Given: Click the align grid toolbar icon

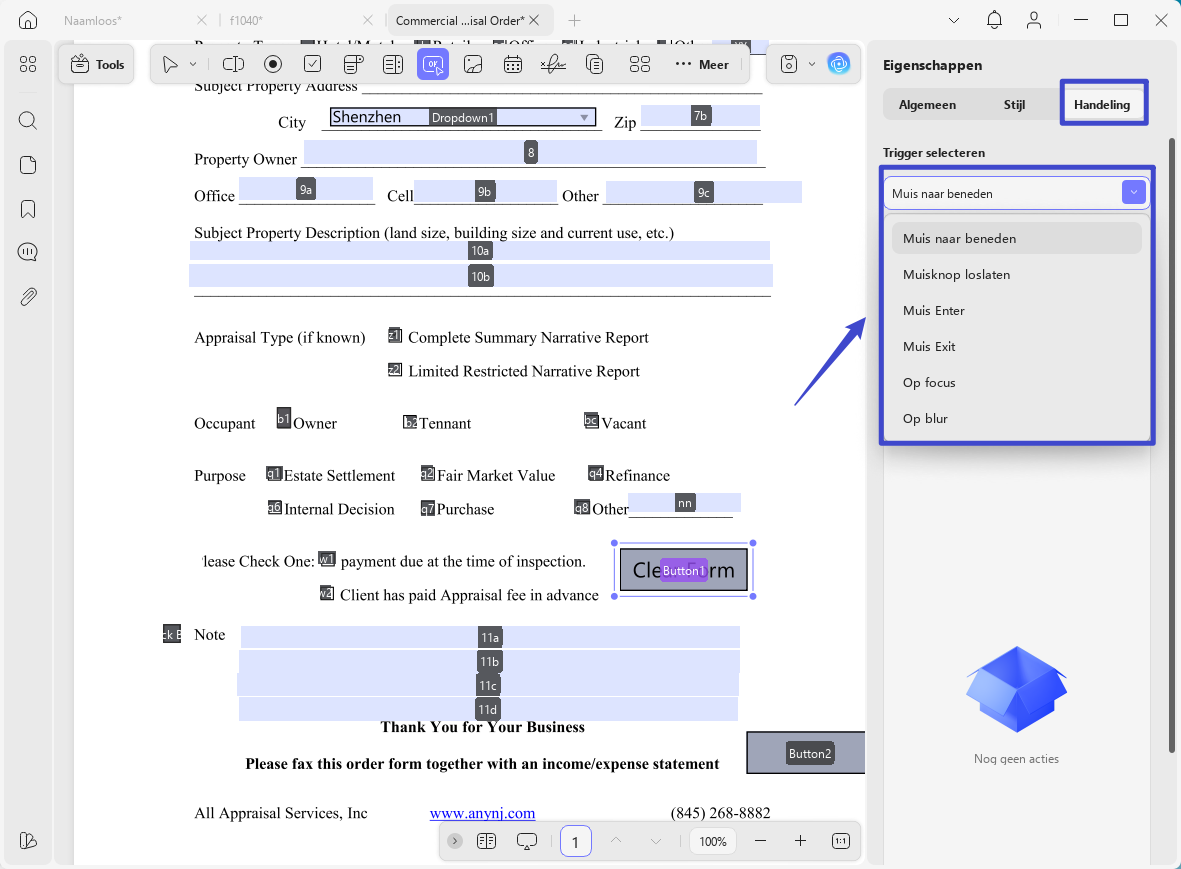Looking at the screenshot, I should 639,65.
